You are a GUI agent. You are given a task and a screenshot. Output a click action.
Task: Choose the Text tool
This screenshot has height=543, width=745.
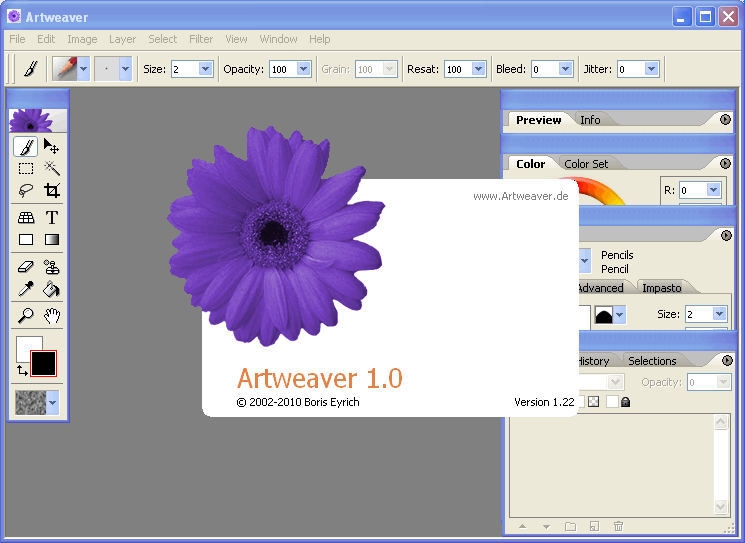pos(51,218)
